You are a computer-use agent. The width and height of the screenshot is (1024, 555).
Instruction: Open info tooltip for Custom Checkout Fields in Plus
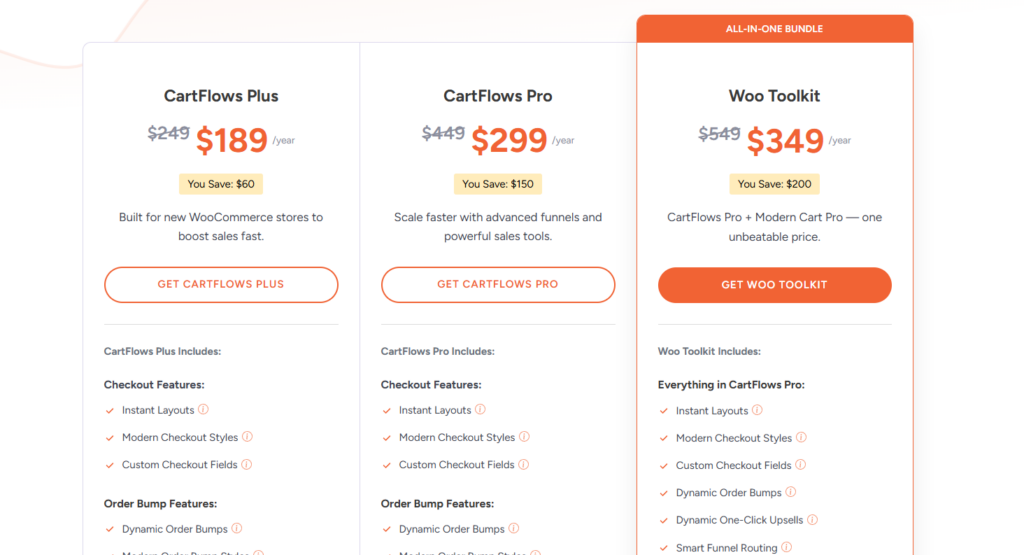[246, 464]
